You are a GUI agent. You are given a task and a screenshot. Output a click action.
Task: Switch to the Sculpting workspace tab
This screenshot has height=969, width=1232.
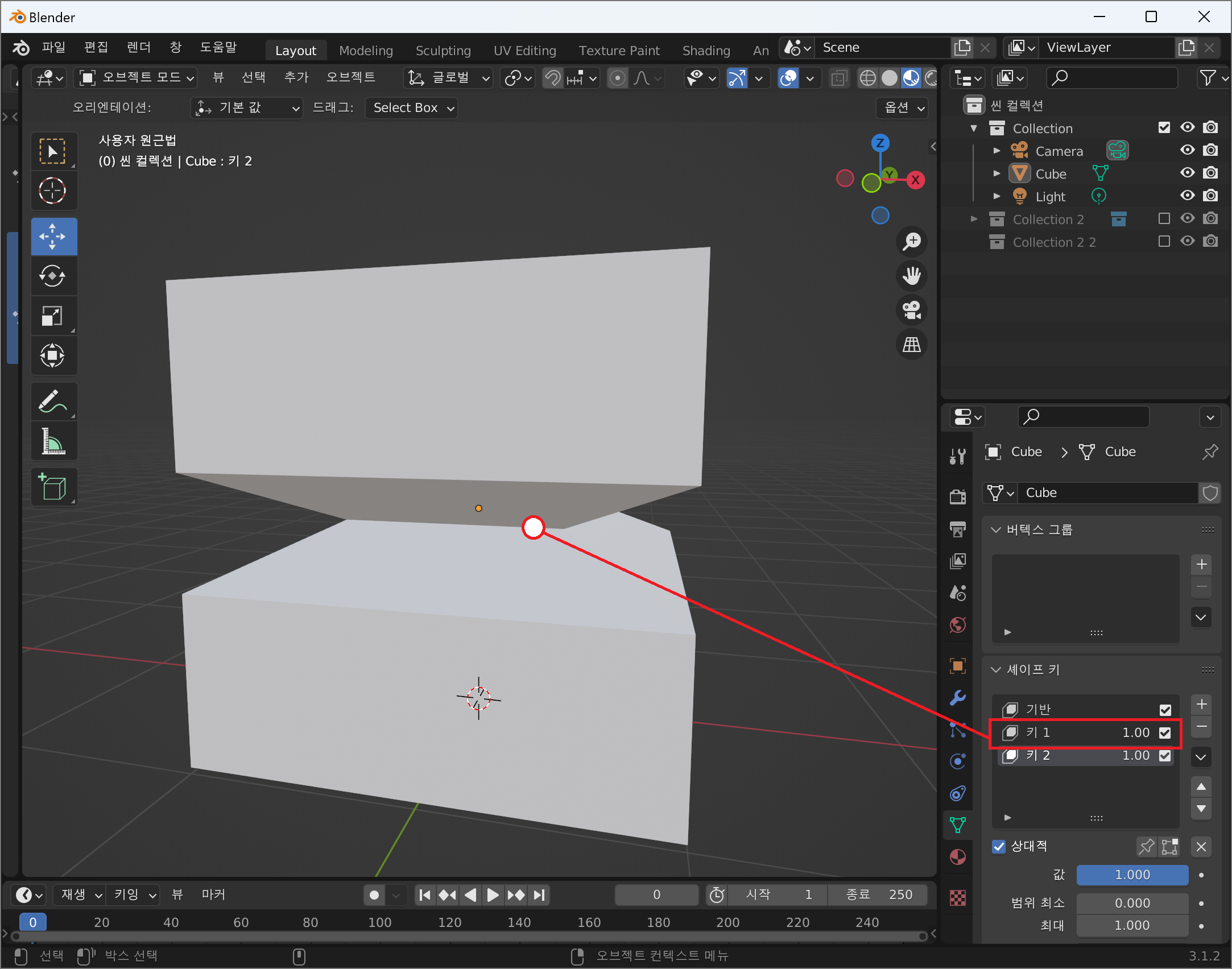pos(443,51)
